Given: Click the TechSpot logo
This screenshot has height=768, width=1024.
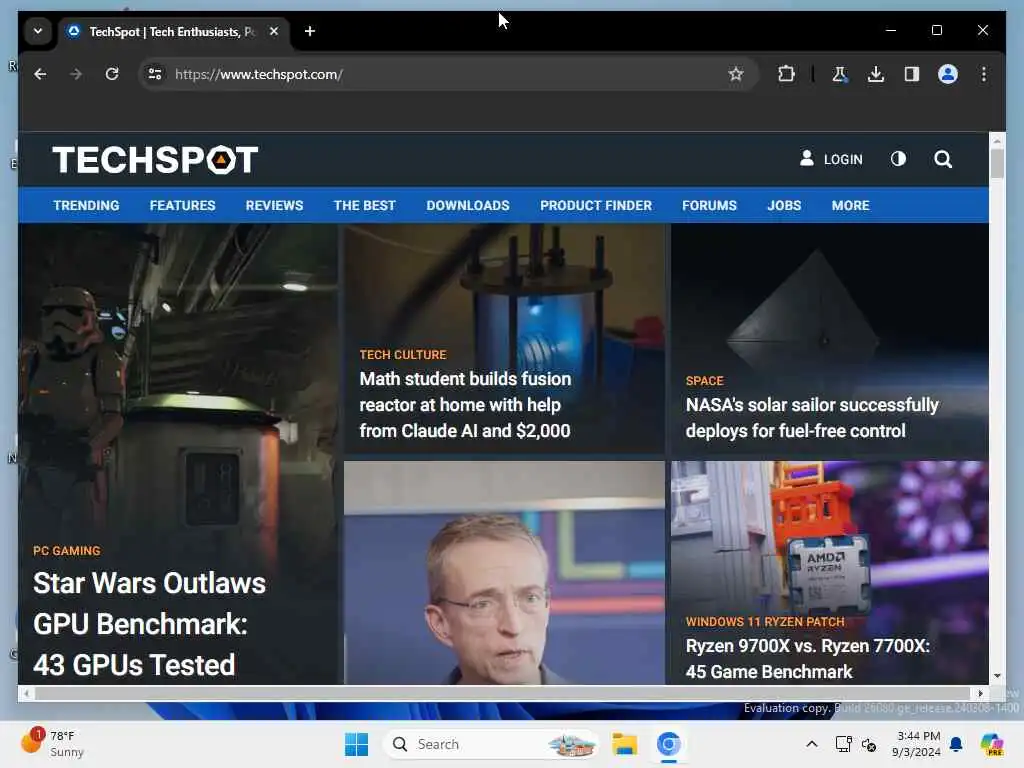Looking at the screenshot, I should tap(155, 160).
